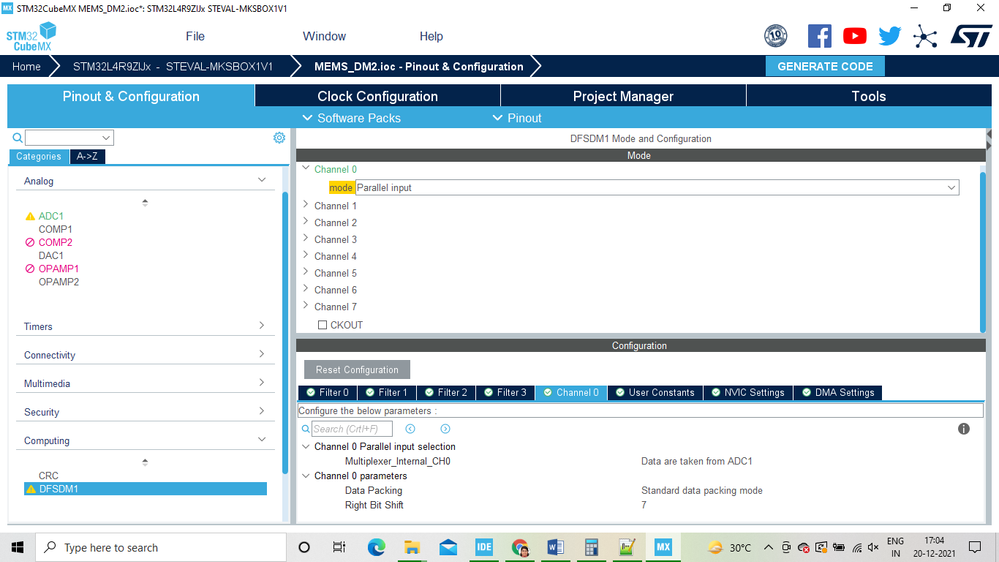Expand Channel 4 node
Image resolution: width=999 pixels, height=562 pixels.
[x=306, y=255]
